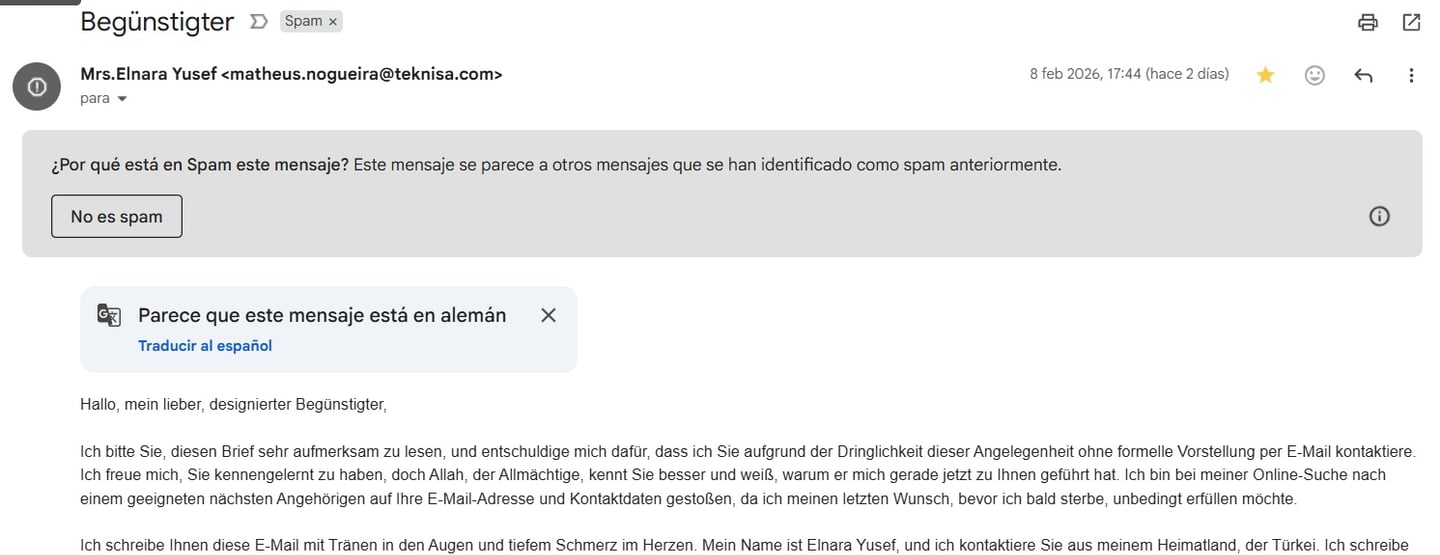
Task: Click 'Traducir al español' link
Action: pyautogui.click(x=205, y=346)
